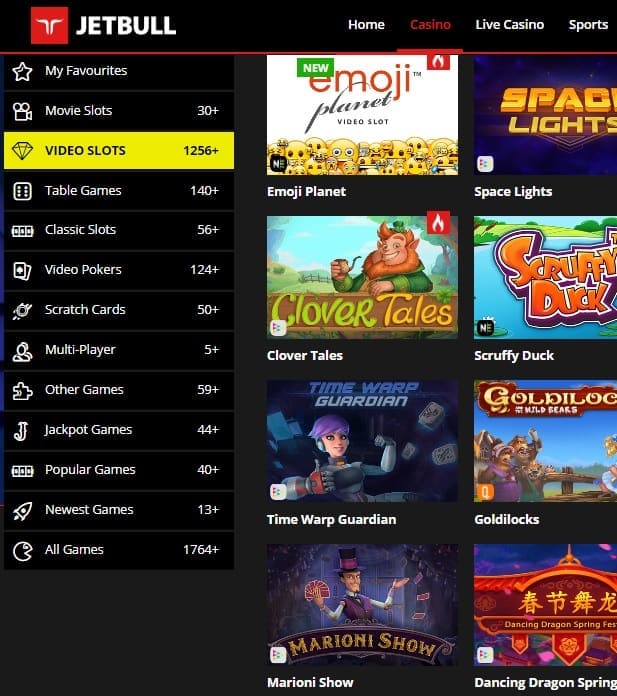Click the Marioni Show title link
This screenshot has width=617, height=696.
[x=310, y=682]
